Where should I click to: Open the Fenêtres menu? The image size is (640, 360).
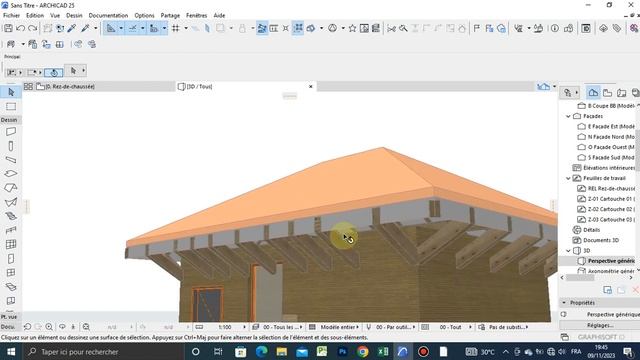[x=196, y=16]
